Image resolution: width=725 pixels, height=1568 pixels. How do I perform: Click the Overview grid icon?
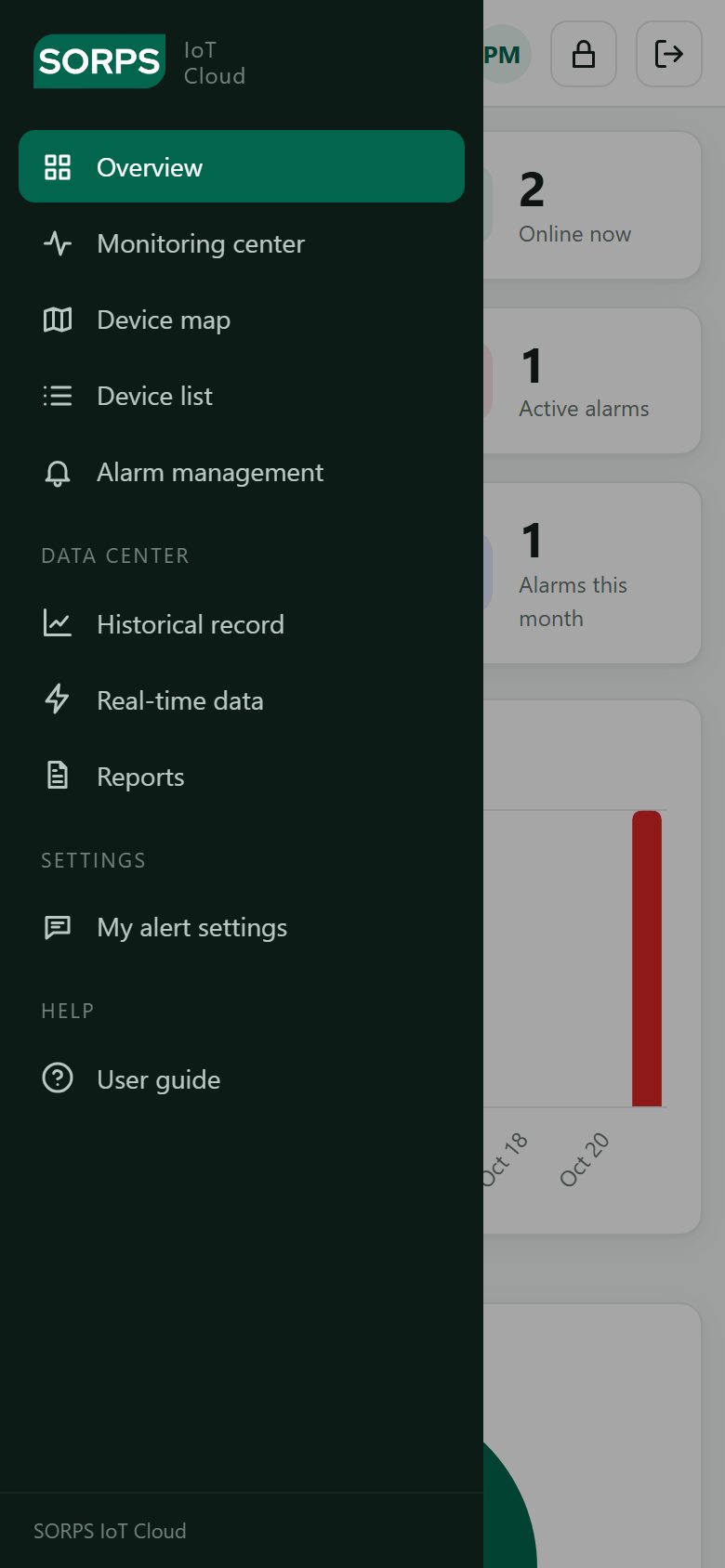(x=58, y=167)
